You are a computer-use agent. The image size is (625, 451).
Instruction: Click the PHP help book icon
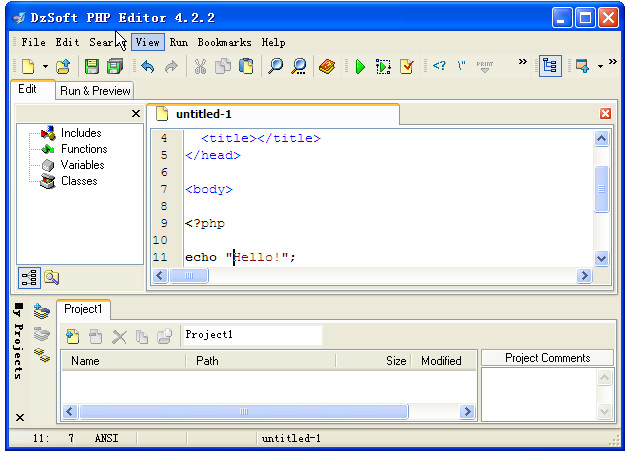coord(327,67)
